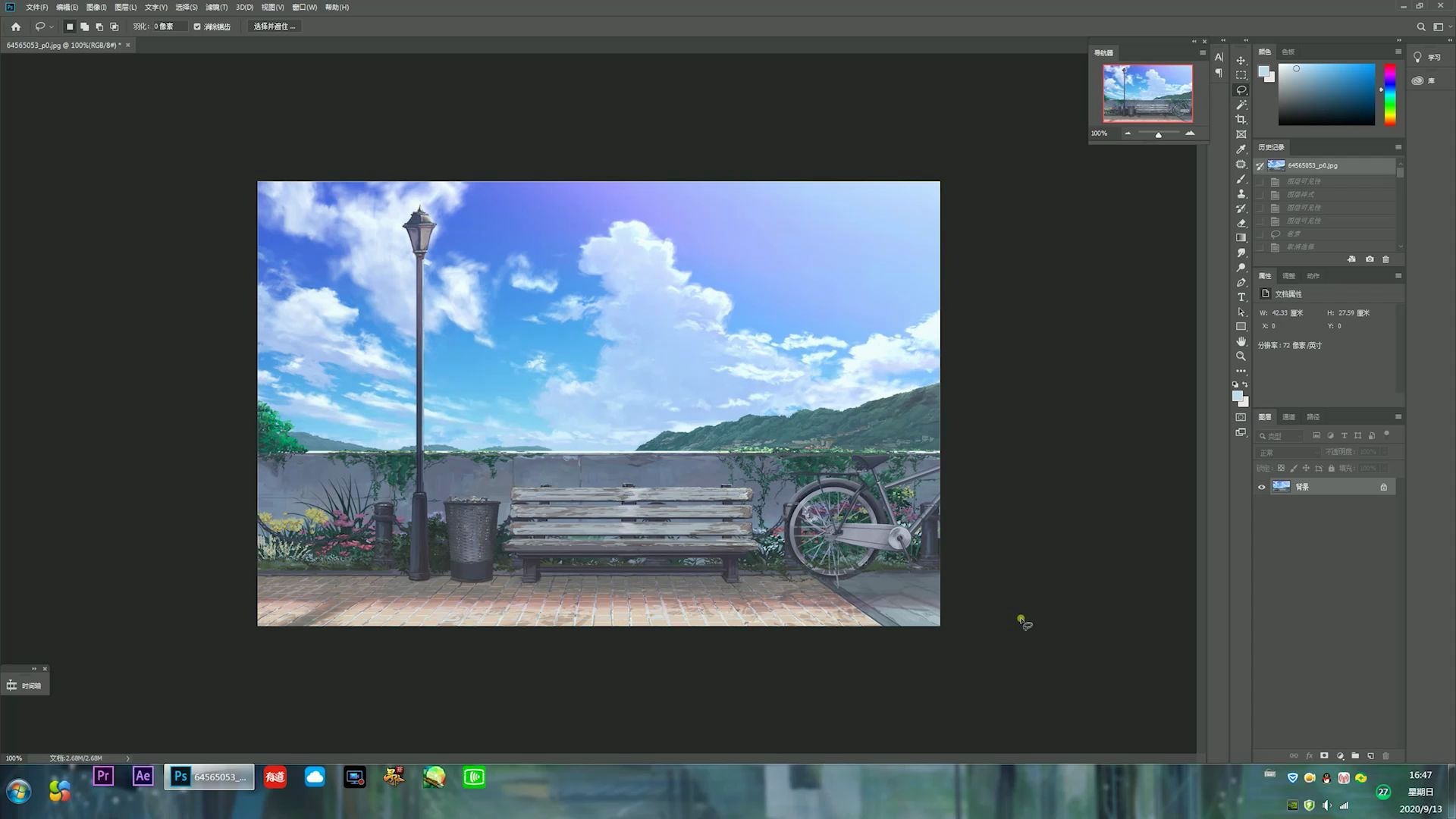Open the blend mode dropdown in Layers
Viewport: 1456px width, 819px height.
(x=1289, y=453)
